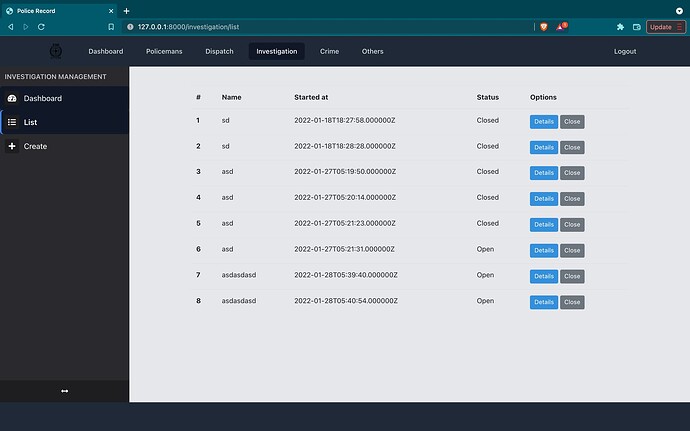Click timestamp 2022-01-28T05:40:54.000000Z
This screenshot has height=431, width=690.
[x=346, y=301]
